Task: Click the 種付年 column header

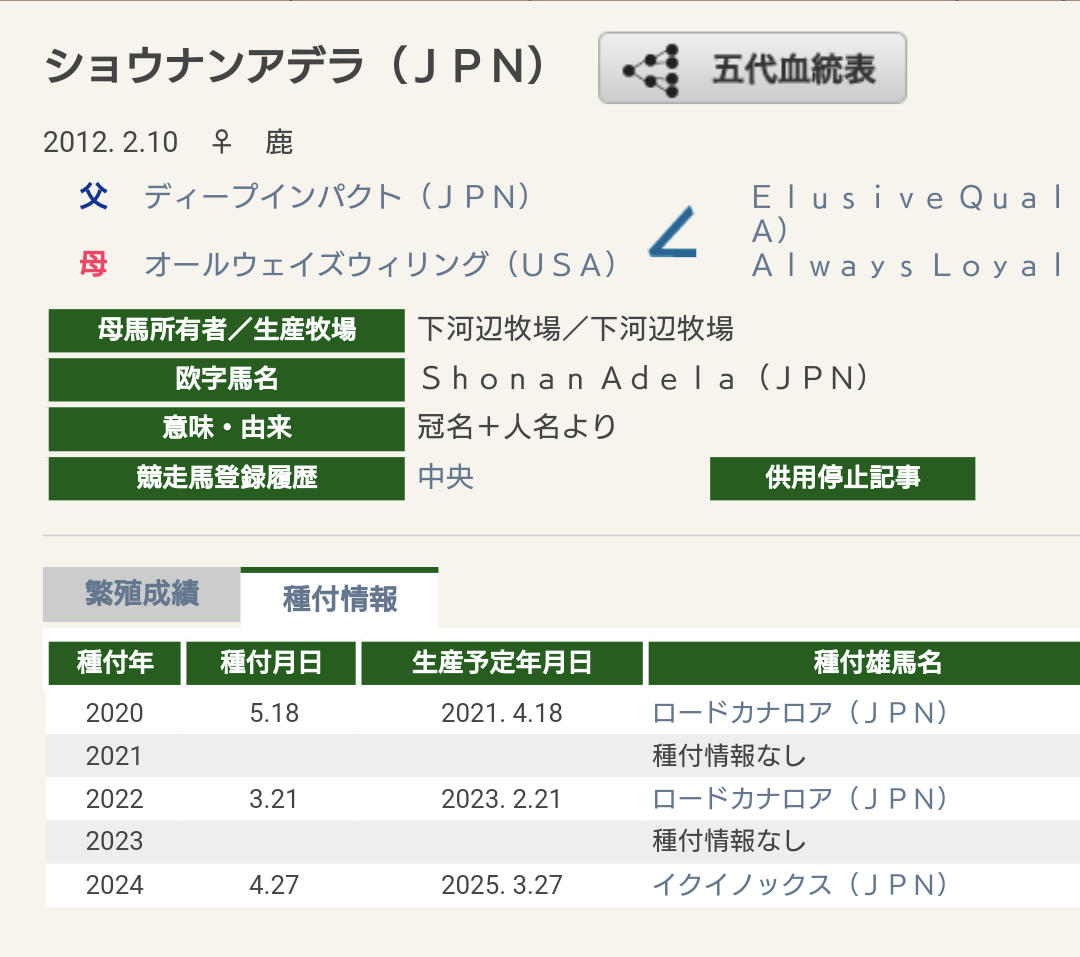Action: [115, 663]
